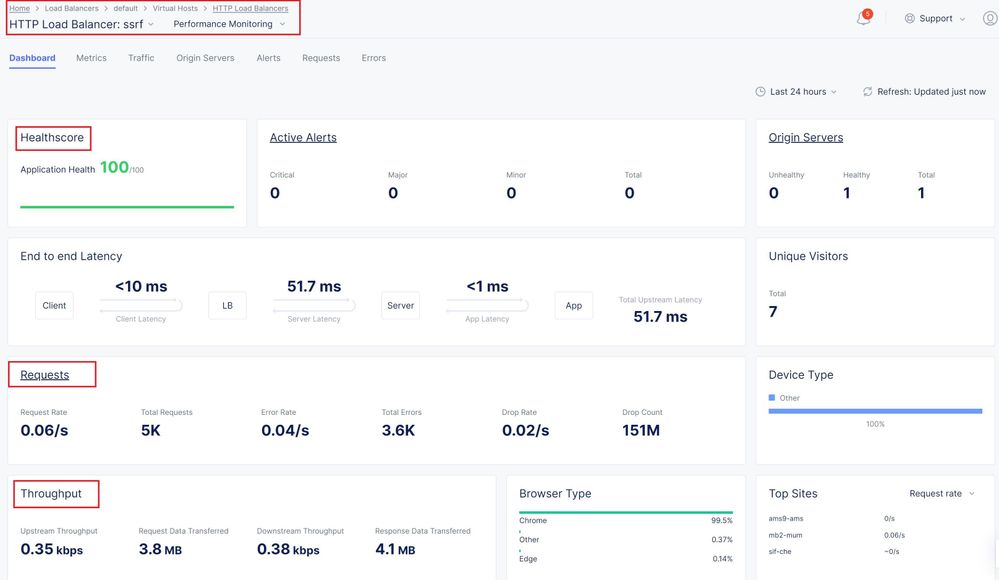Click the Requests section heading link
999x580 pixels.
(x=45, y=375)
